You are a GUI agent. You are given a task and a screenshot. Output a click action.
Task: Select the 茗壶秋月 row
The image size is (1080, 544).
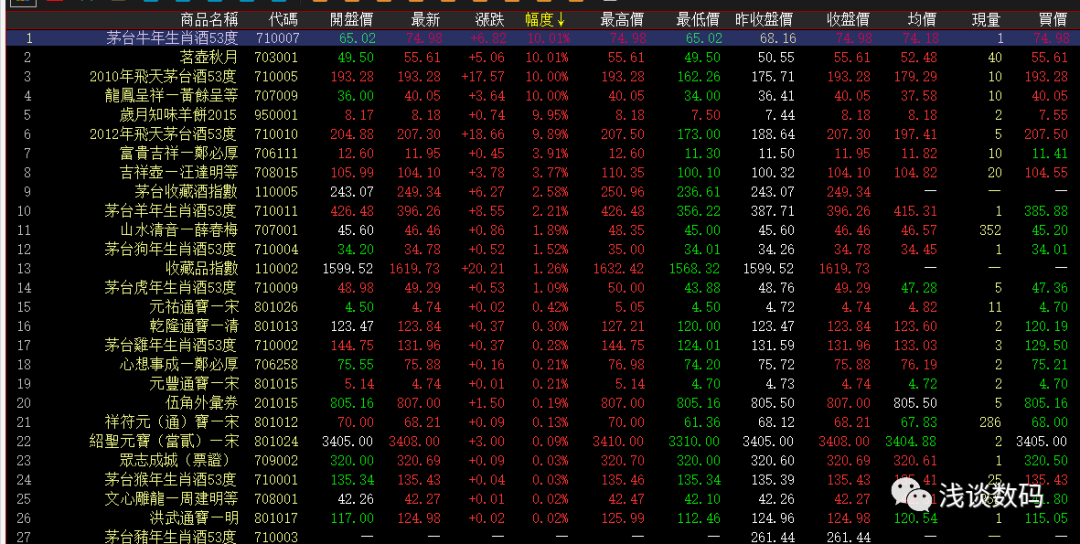543,57
